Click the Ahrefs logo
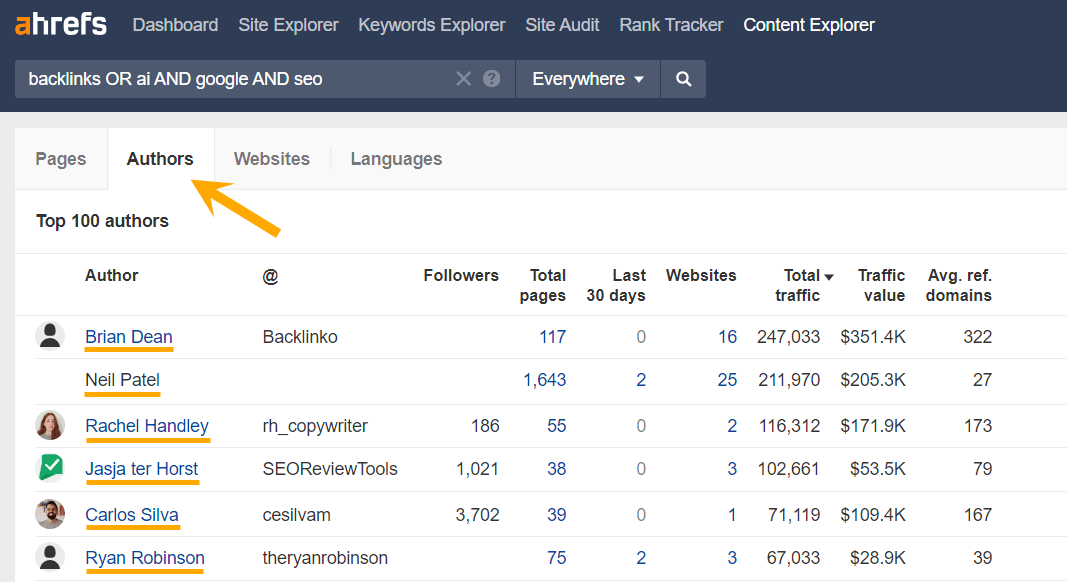1067x583 pixels. [60, 24]
